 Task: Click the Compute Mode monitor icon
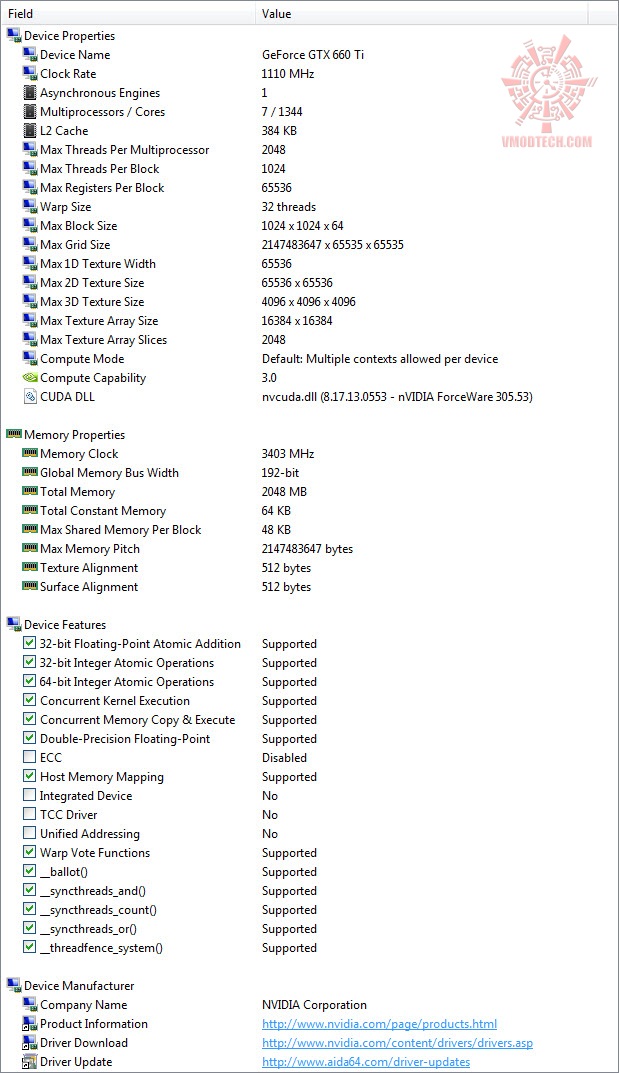click(29, 358)
